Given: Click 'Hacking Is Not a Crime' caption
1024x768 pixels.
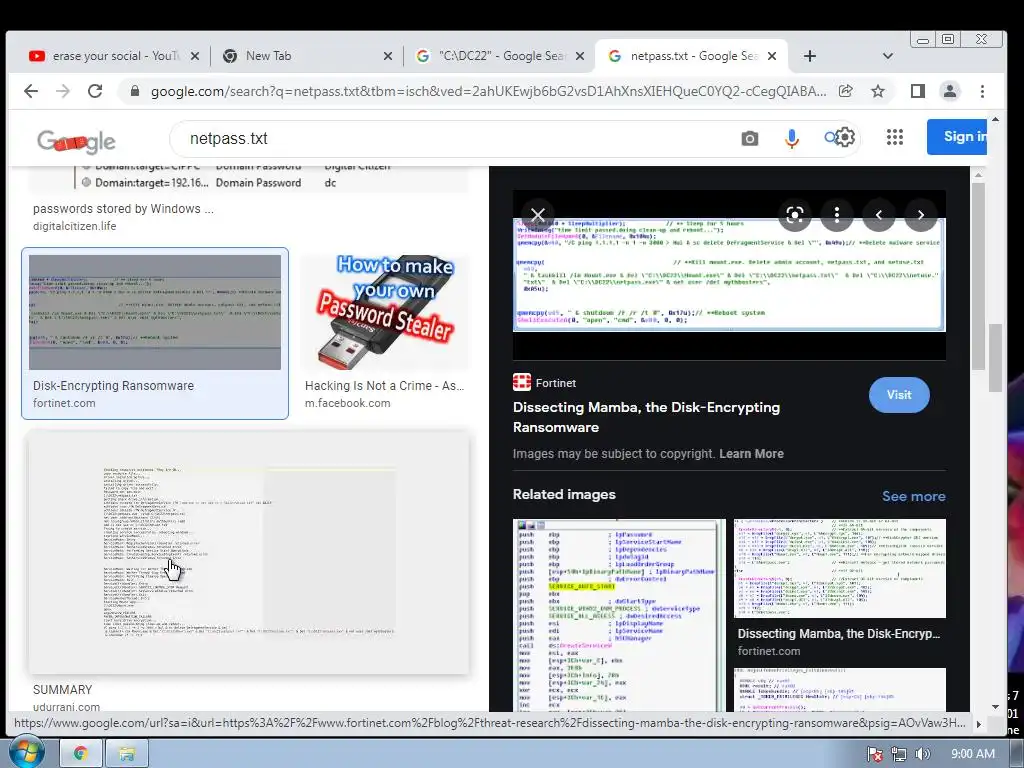Looking at the screenshot, I should click(384, 386).
